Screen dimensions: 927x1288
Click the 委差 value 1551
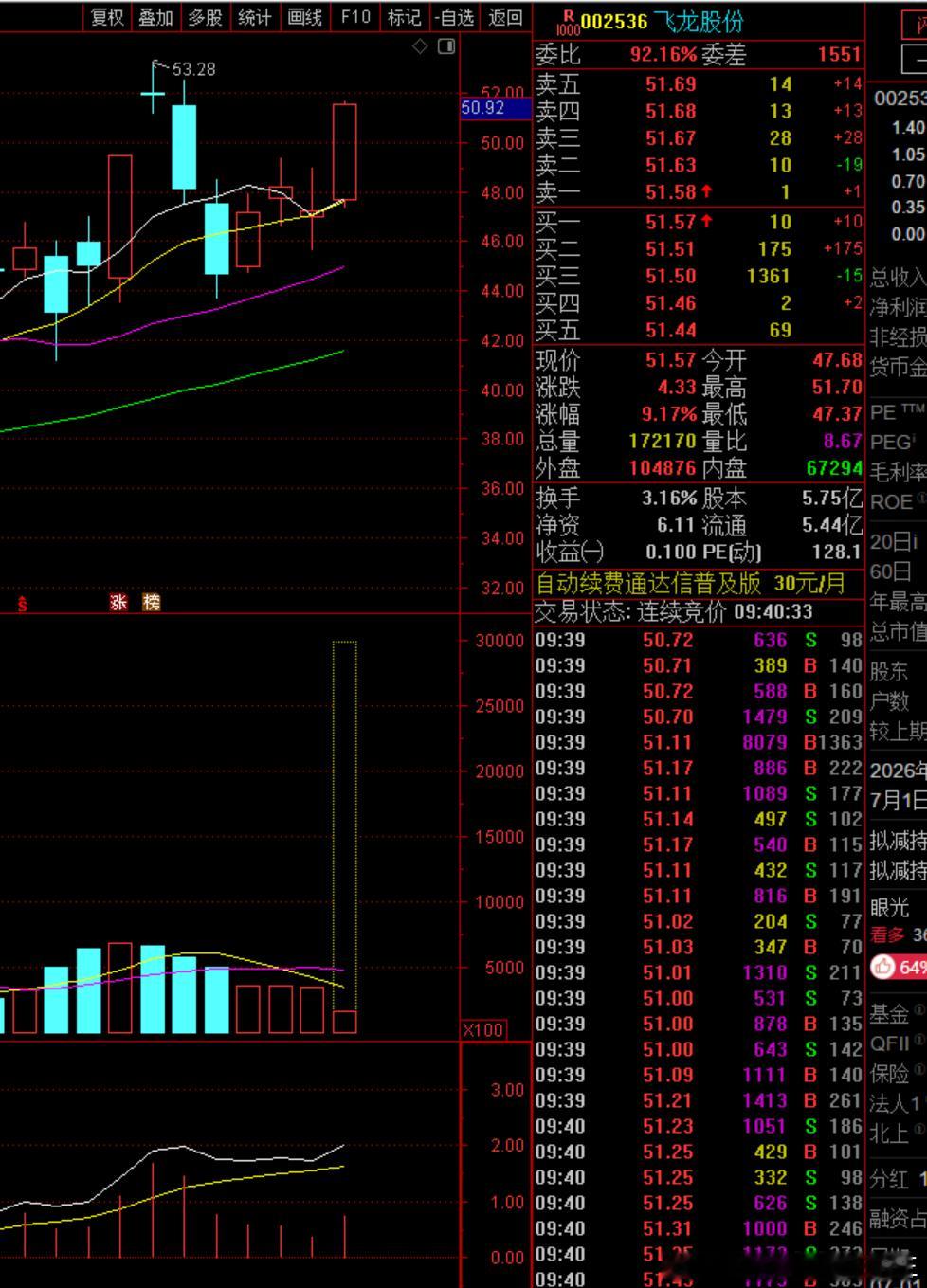839,55
